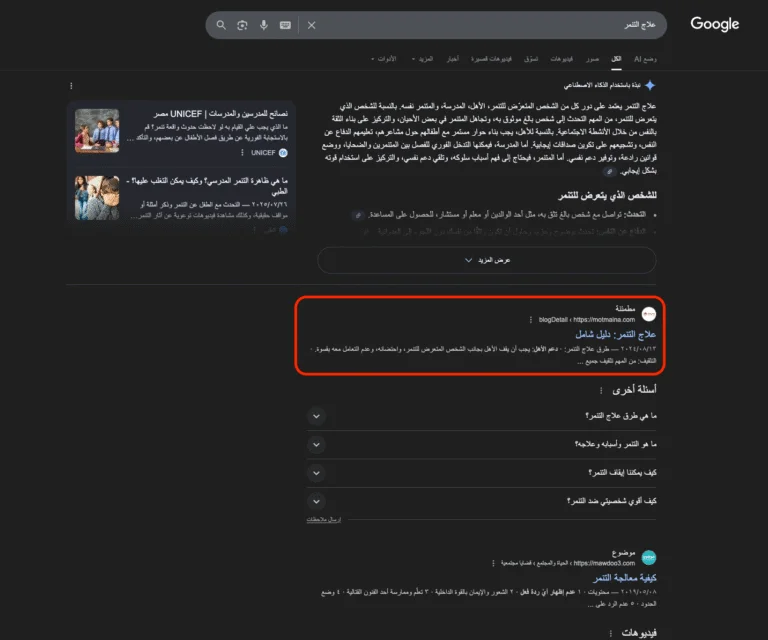Viewport: 768px width, 640px height.
Task: Open the mawdoo3 كيفية معالجة التنمر link
Action: pos(624,578)
